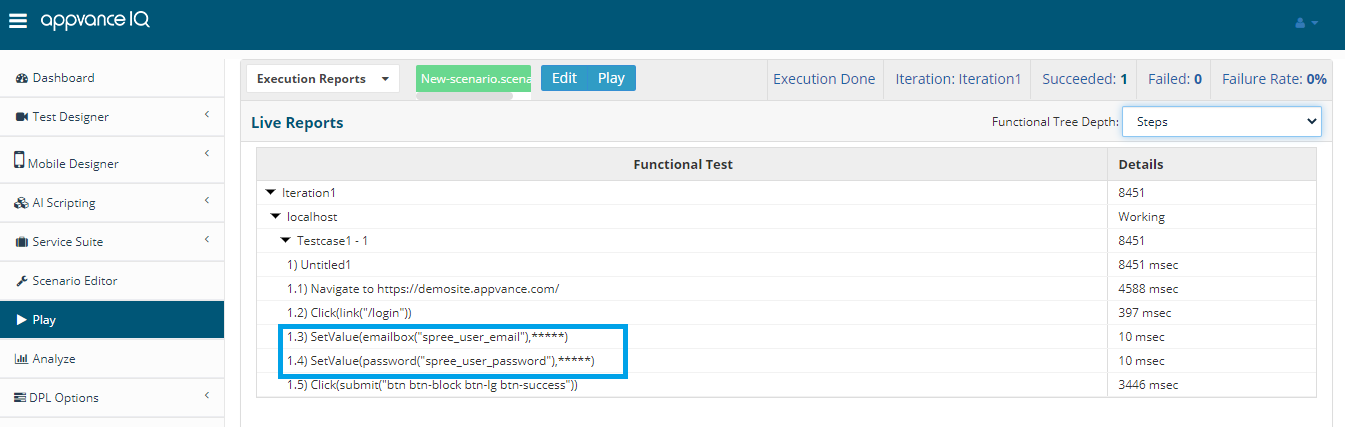Open the Functional Tree Depth Steps dropdown
The image size is (1345, 427).
point(1222,122)
